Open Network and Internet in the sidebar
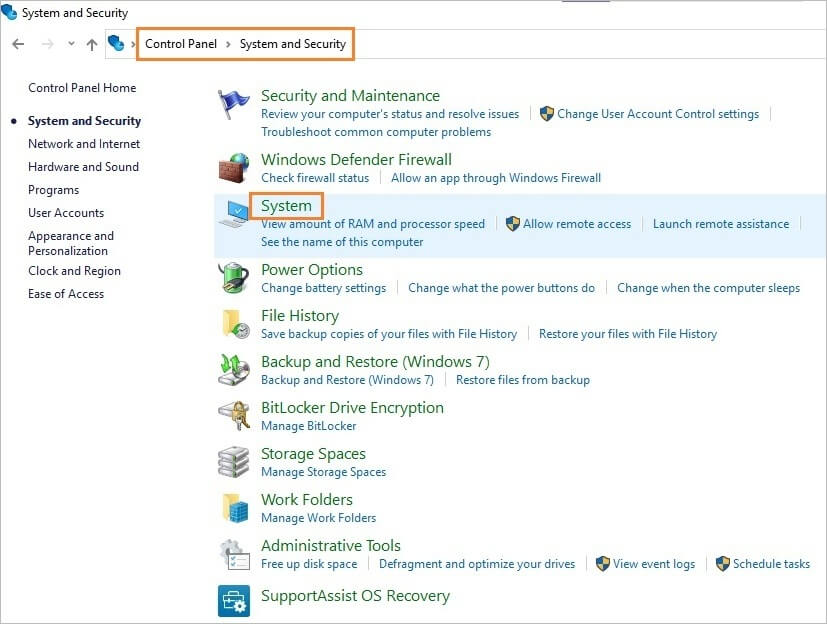Image resolution: width=827 pixels, height=624 pixels. tap(84, 144)
